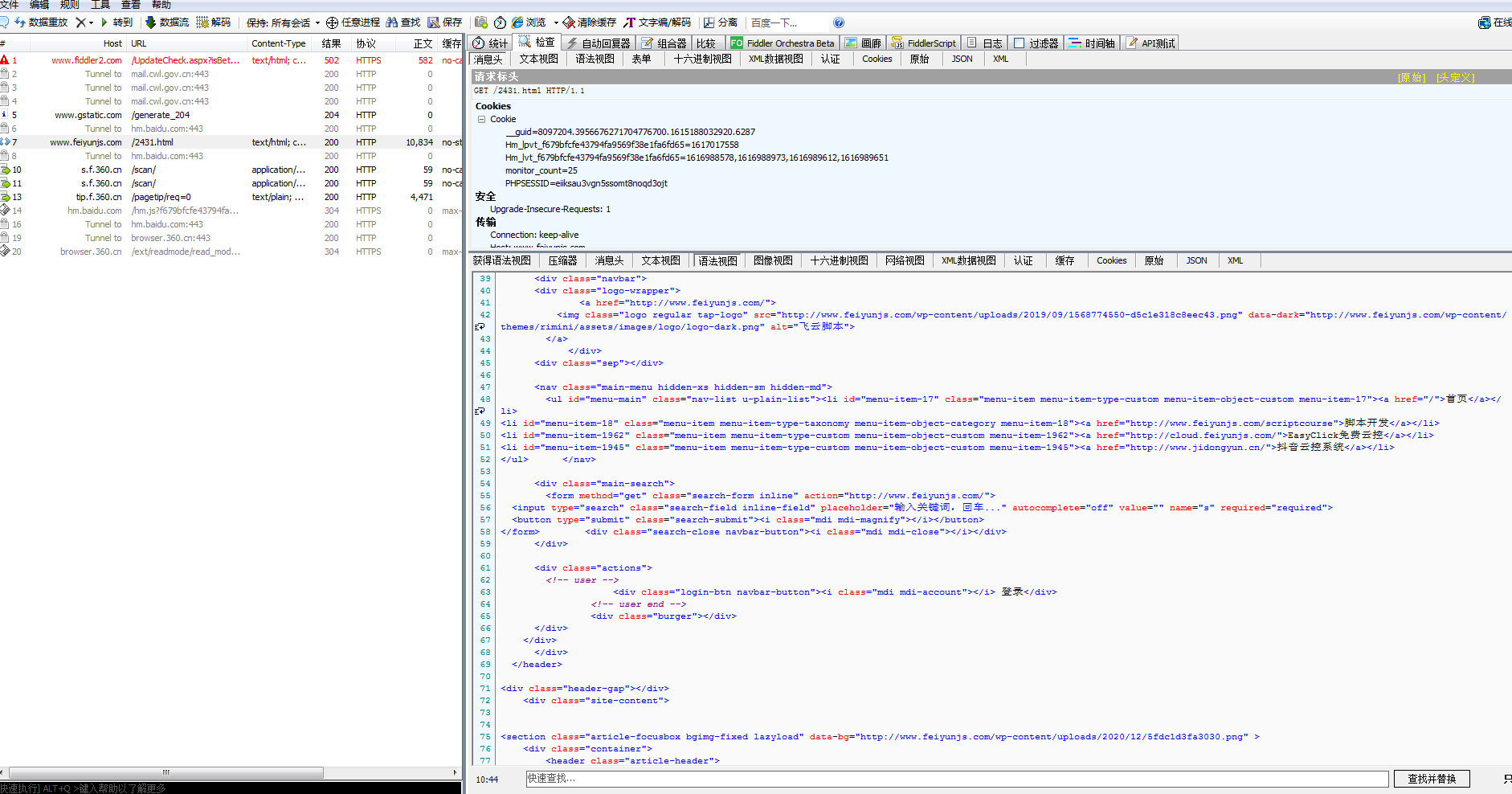Screen dimensions: 1512x794
Task: Click the session list horizontal scrollbar
Action: pyautogui.click(x=166, y=772)
